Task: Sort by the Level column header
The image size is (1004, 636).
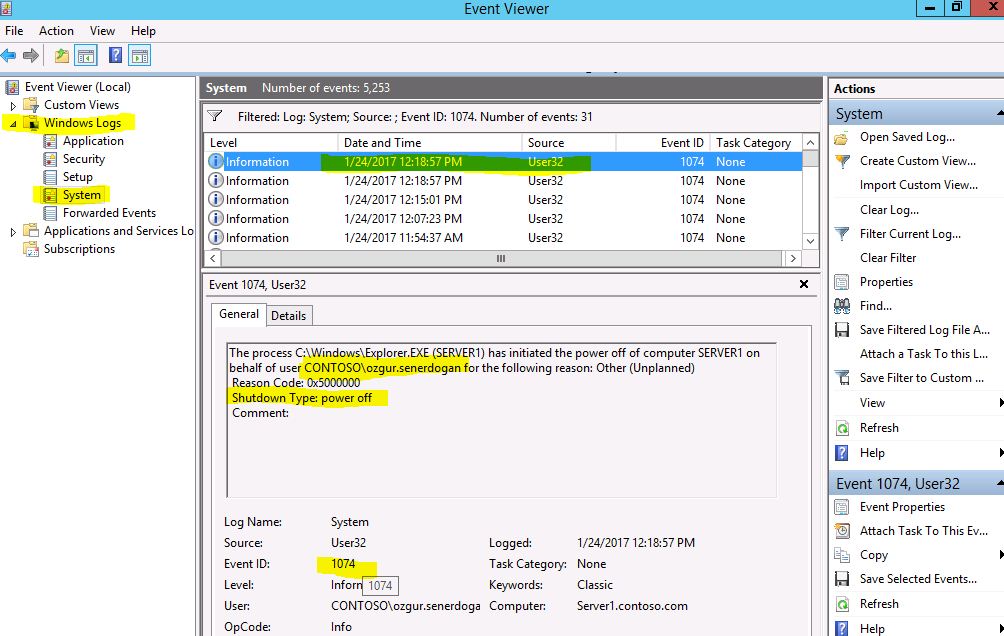Action: point(271,143)
